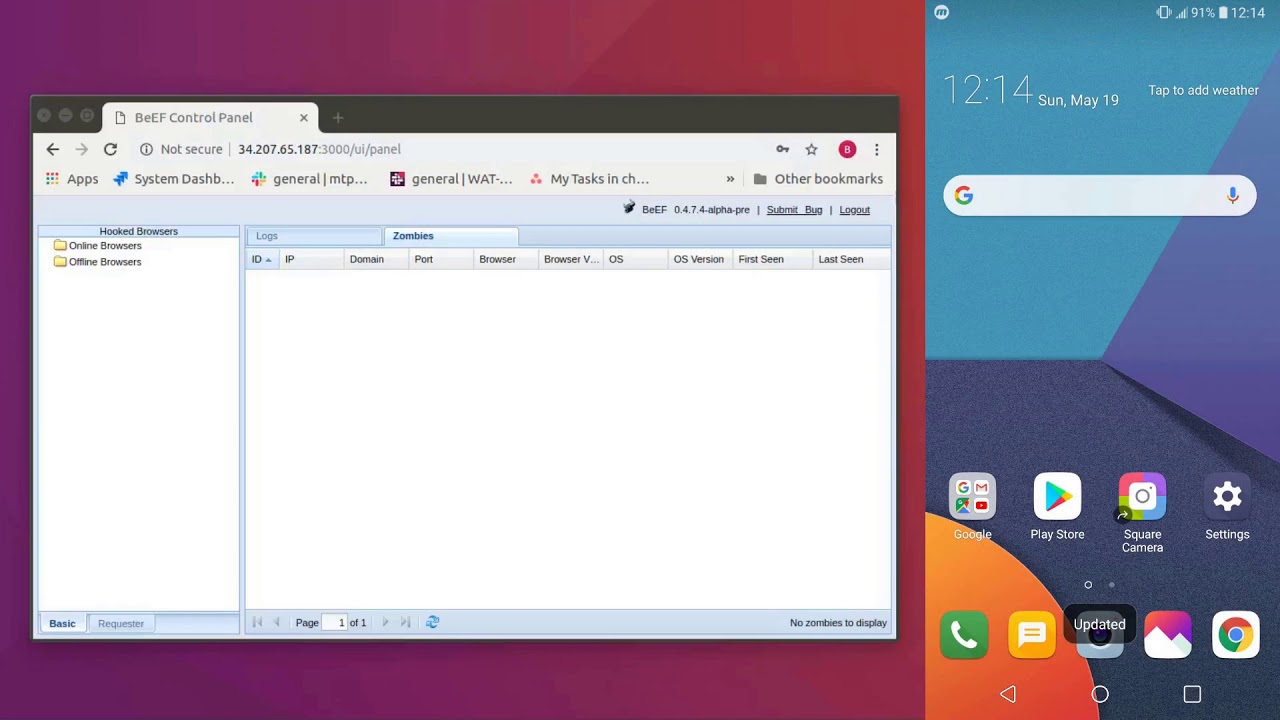Image resolution: width=1280 pixels, height=720 pixels.
Task: Sort by the OS column header
Action: (x=636, y=259)
